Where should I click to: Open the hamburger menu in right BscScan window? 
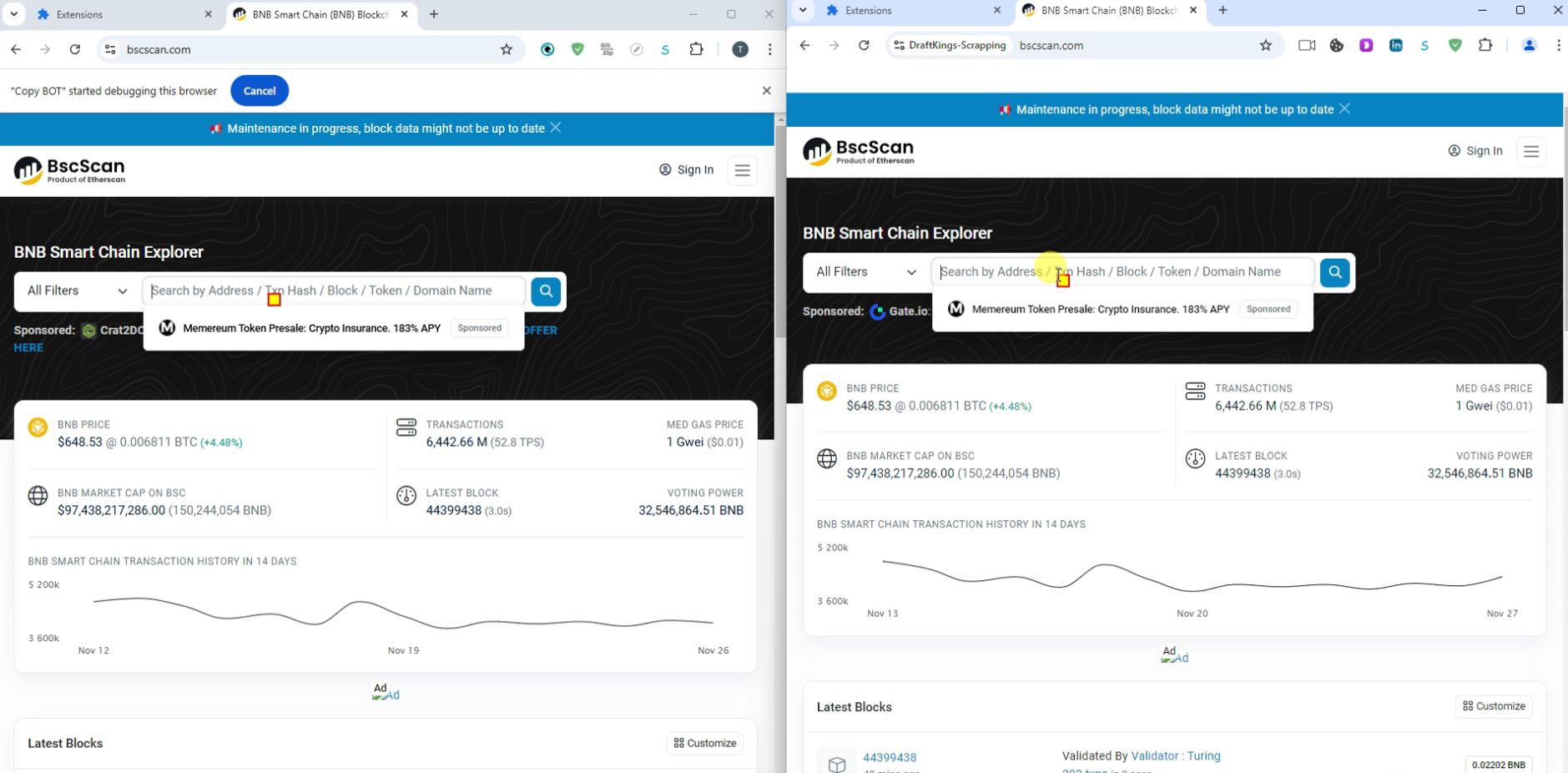point(1531,152)
